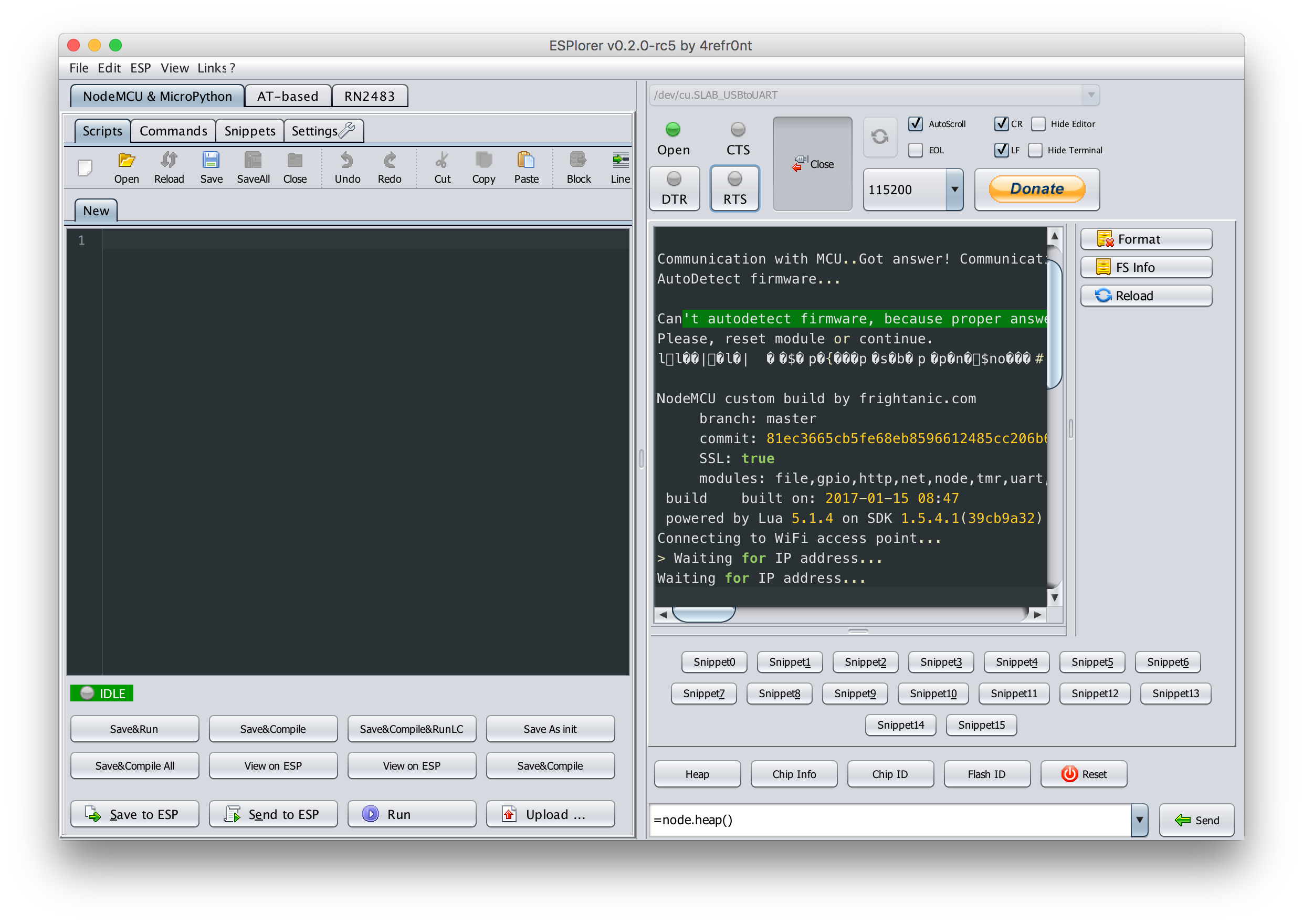Screen dimensions: 1303x924
Task: Check the Hide Editor option
Action: (1038, 124)
